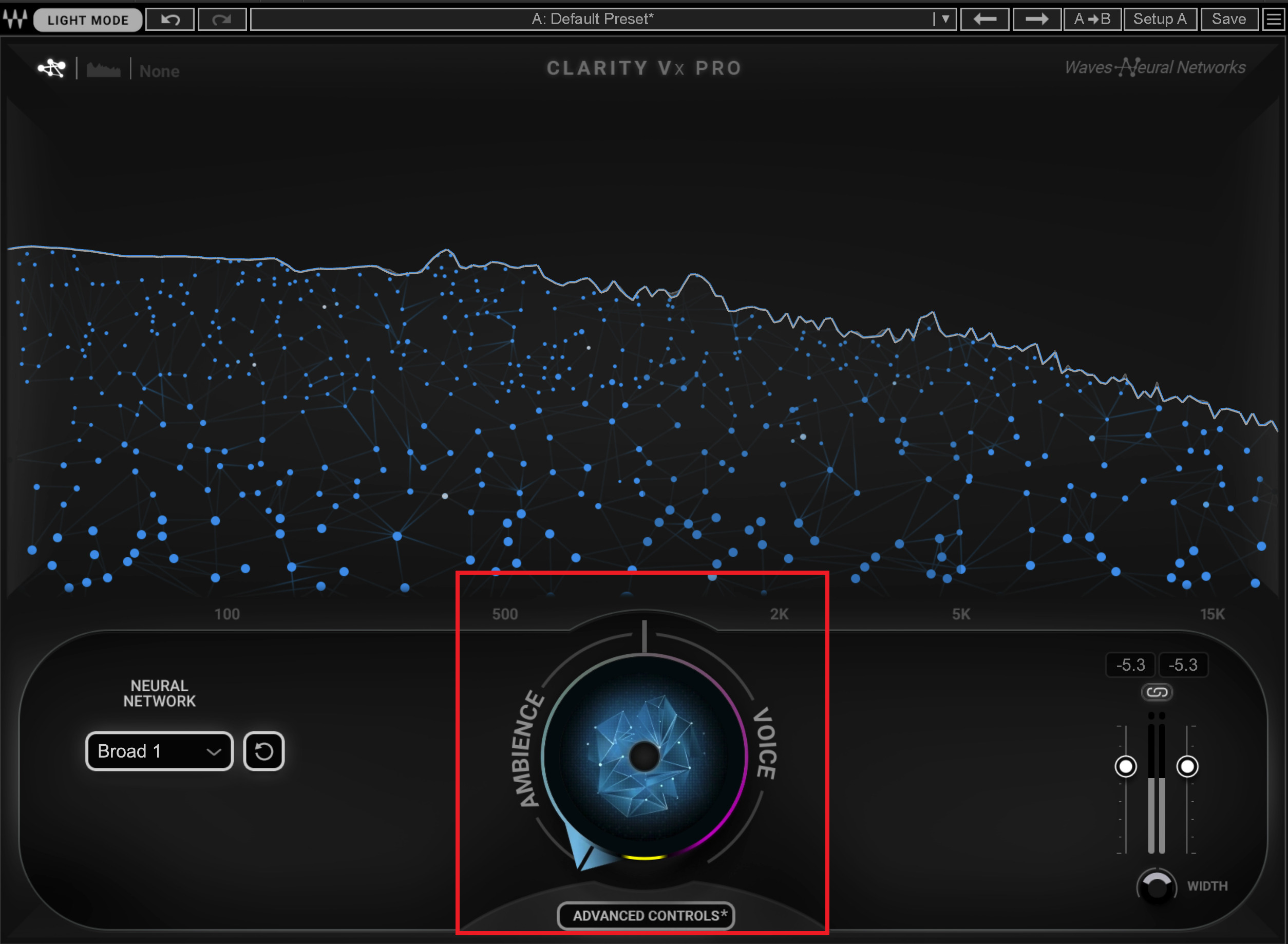Click the 100 frequency label
This screenshot has height=944, width=1288.
227,614
